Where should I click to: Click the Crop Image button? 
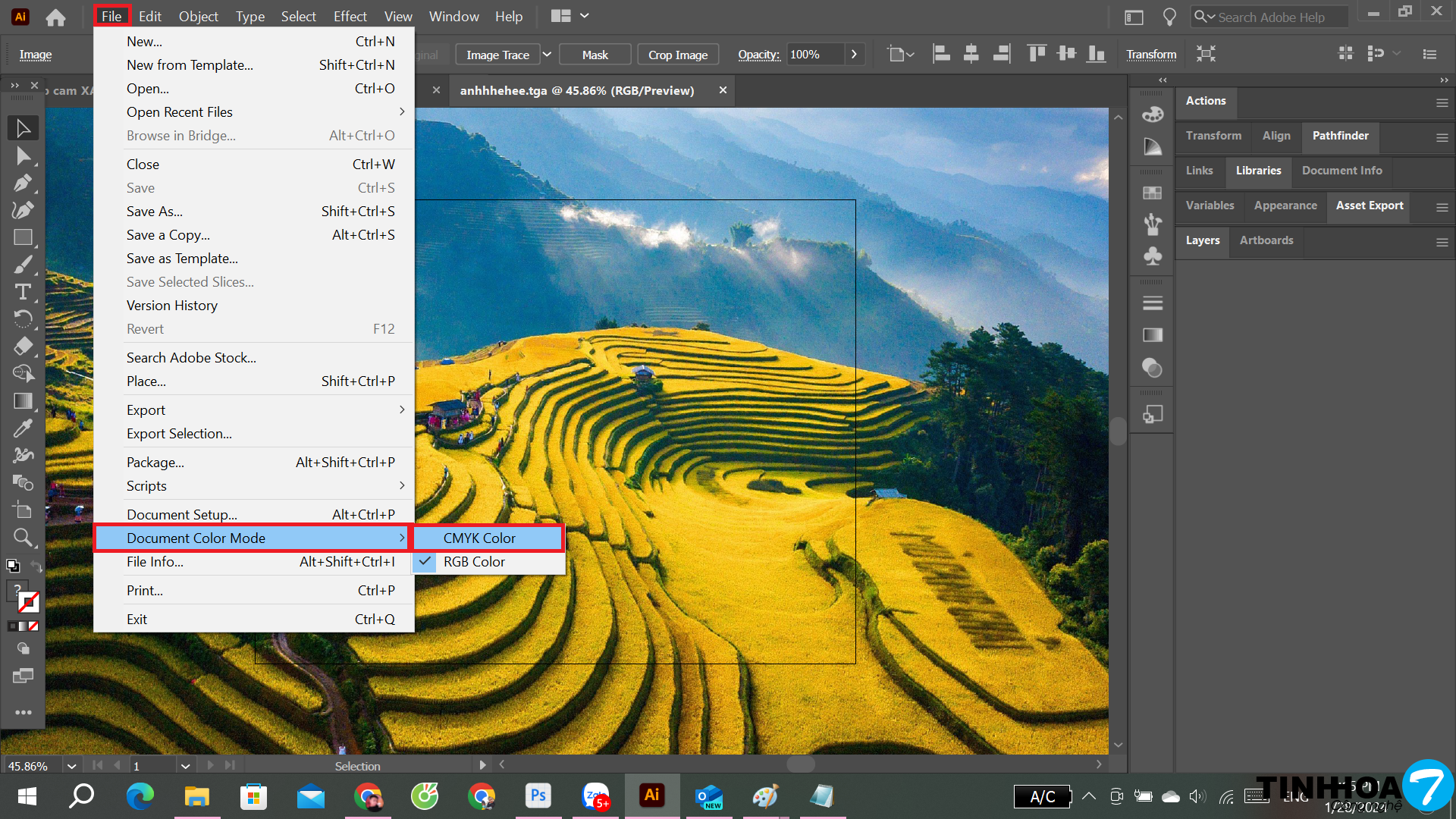677,55
